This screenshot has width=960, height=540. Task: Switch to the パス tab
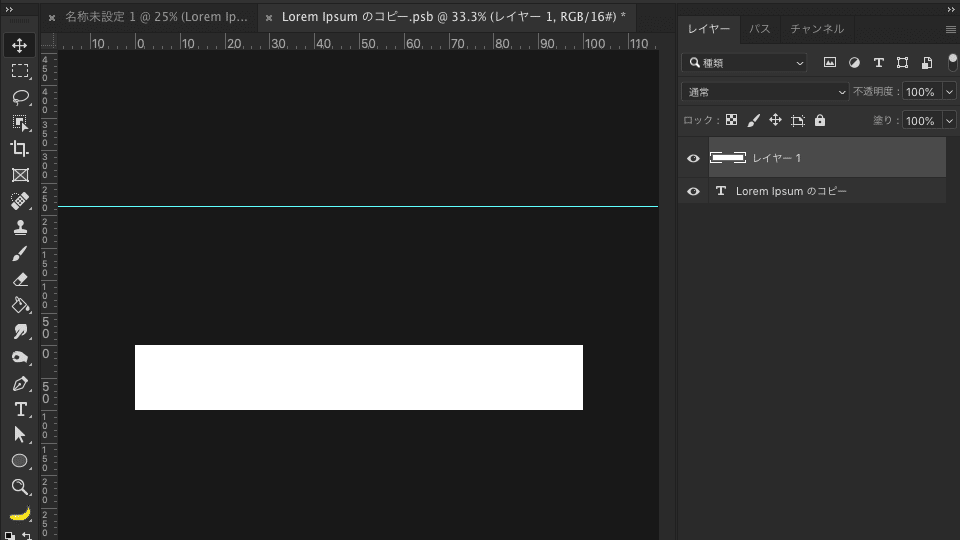(760, 29)
